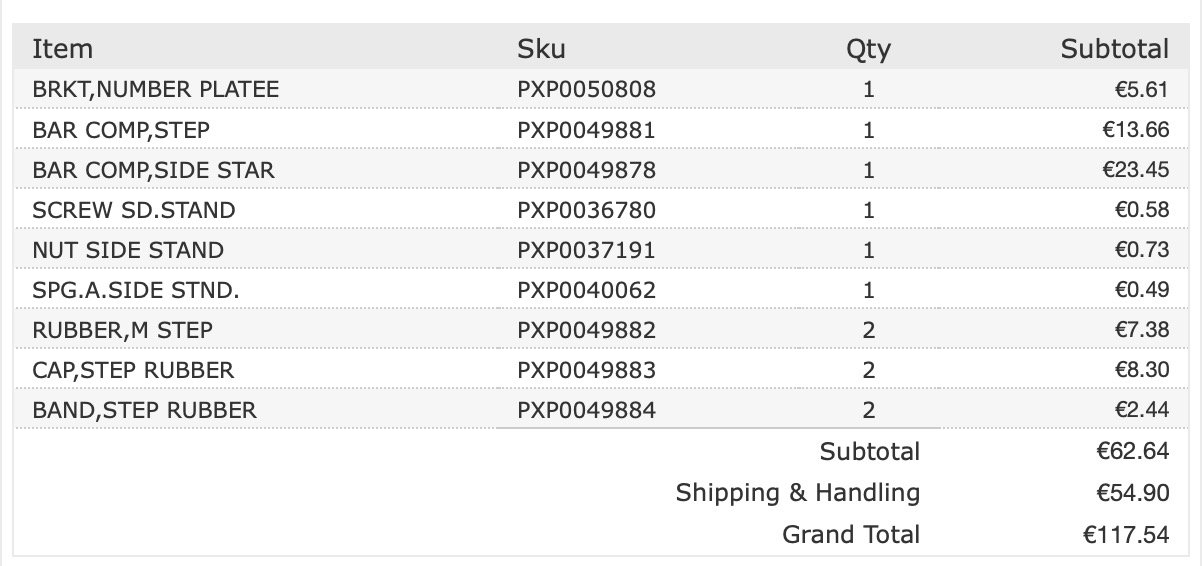Select the BAR COMP,SIDE STAR item

(x=153, y=170)
